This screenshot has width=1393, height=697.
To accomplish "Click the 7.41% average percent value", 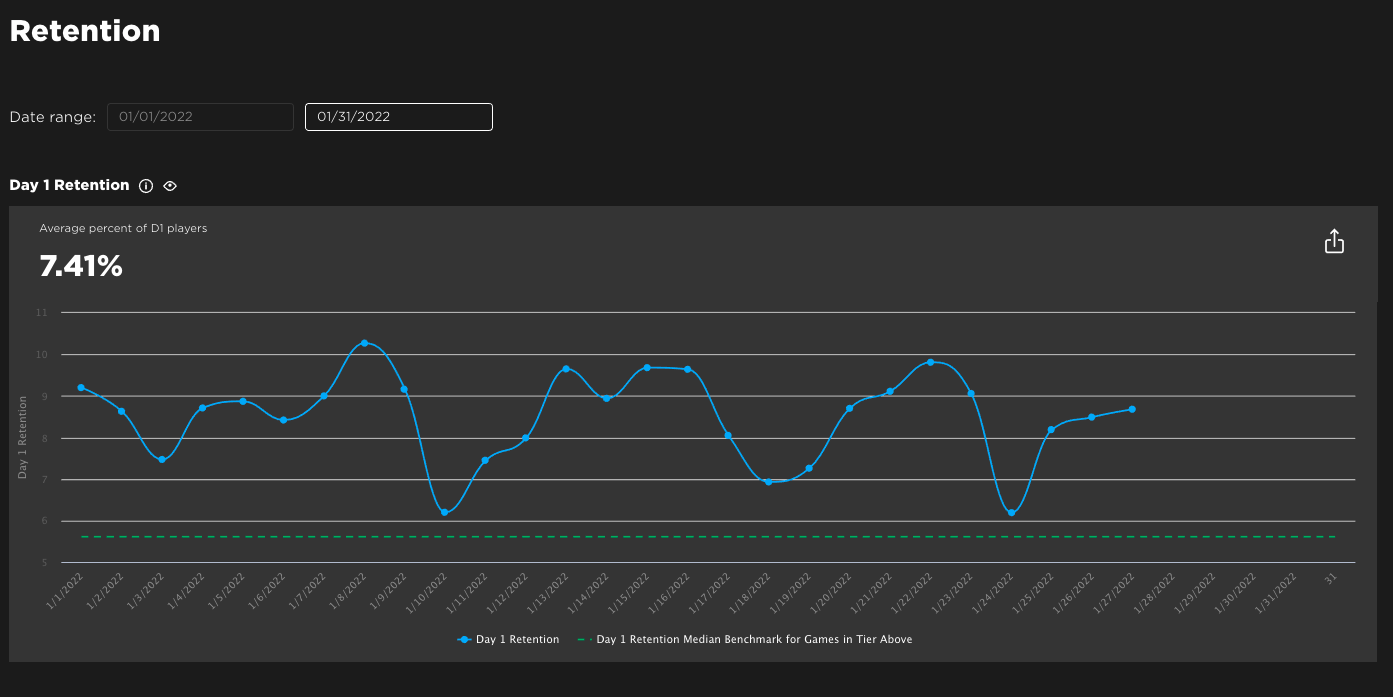I will [x=81, y=266].
